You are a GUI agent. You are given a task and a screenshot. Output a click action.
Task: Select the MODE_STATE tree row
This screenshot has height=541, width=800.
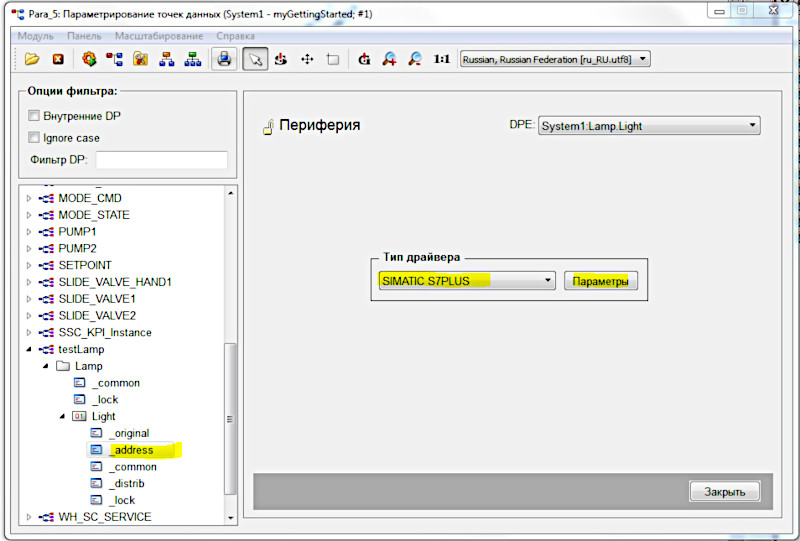(x=94, y=215)
